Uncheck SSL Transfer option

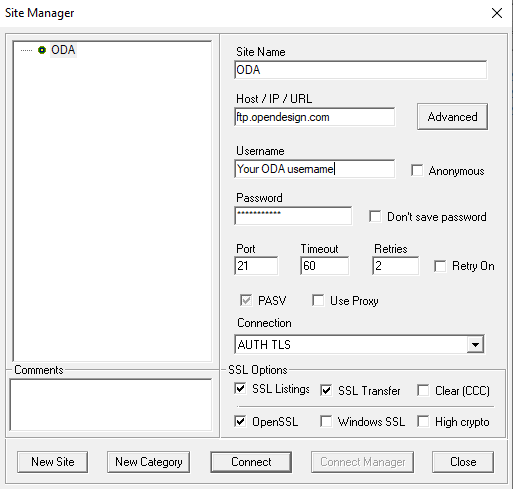pyautogui.click(x=326, y=390)
